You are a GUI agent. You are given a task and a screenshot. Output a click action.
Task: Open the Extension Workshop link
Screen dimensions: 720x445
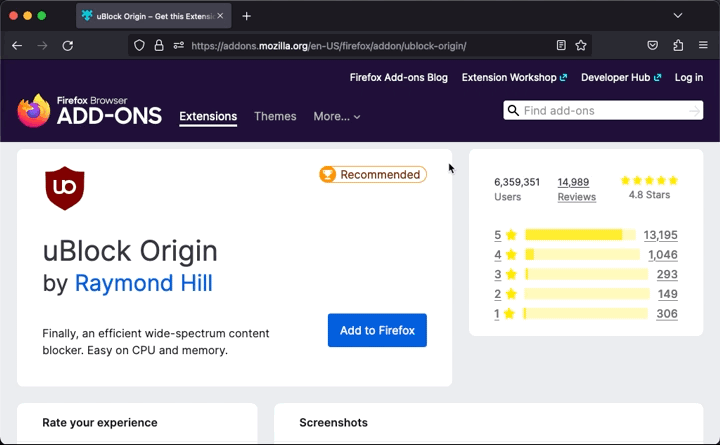click(514, 77)
